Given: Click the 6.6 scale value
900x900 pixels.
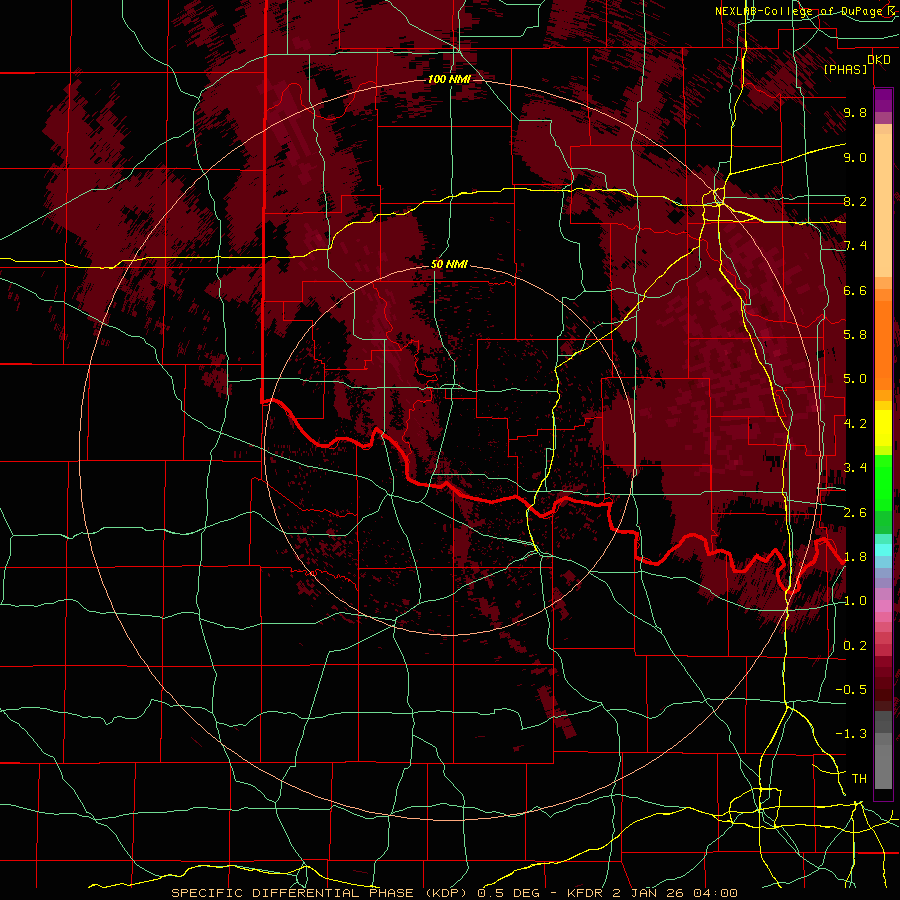Looking at the screenshot, I should click(855, 290).
